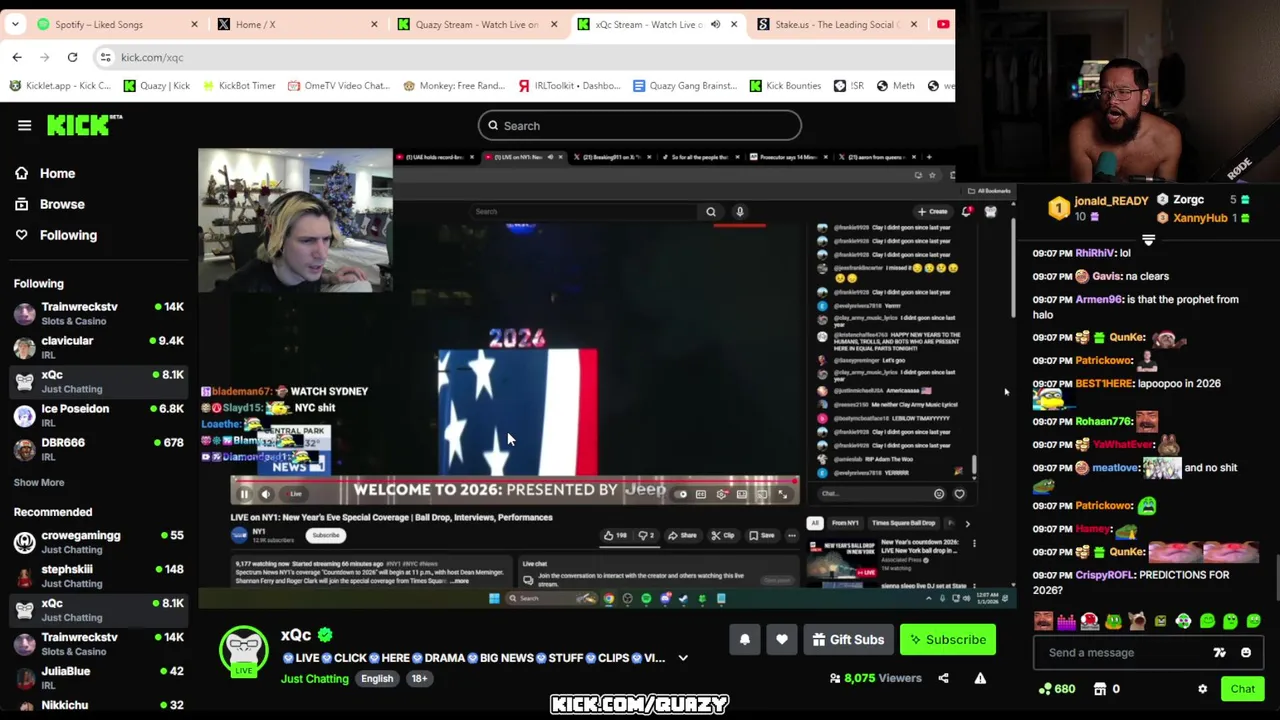Open Quazy | Kick bookmark

tap(156, 85)
